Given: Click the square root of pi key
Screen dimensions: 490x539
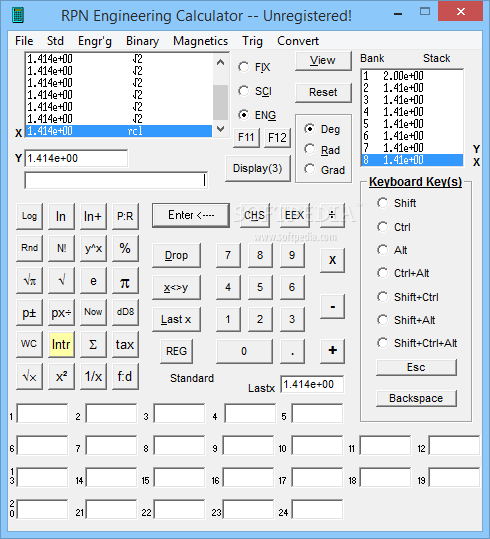Looking at the screenshot, I should coord(29,280).
